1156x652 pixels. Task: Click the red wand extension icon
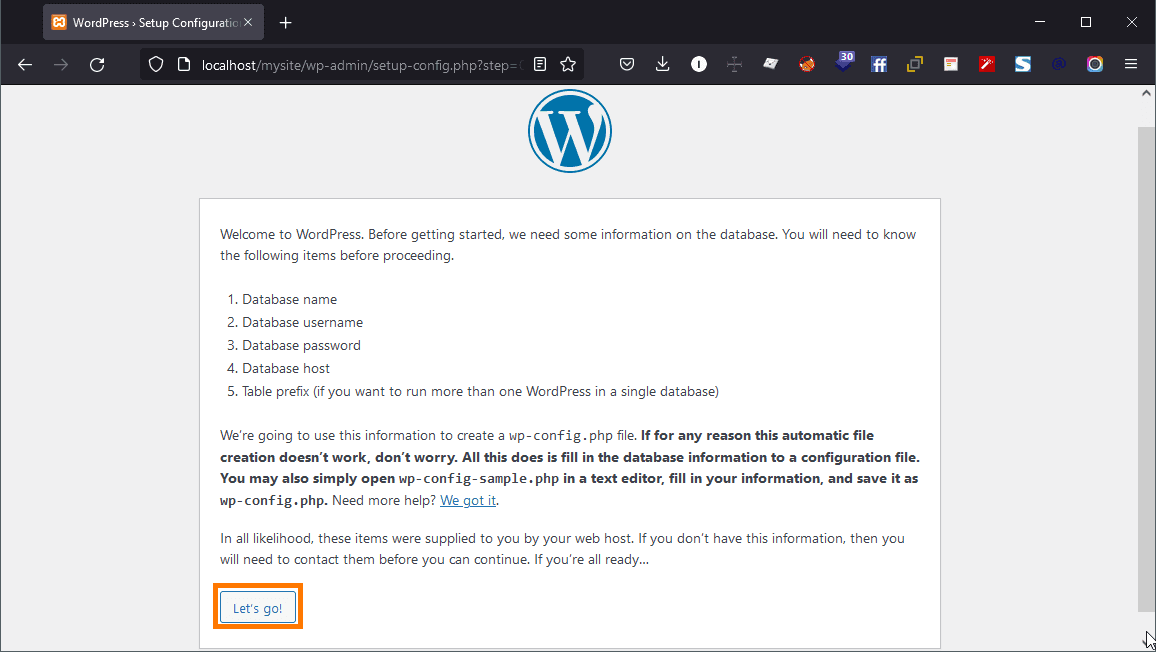[986, 65]
